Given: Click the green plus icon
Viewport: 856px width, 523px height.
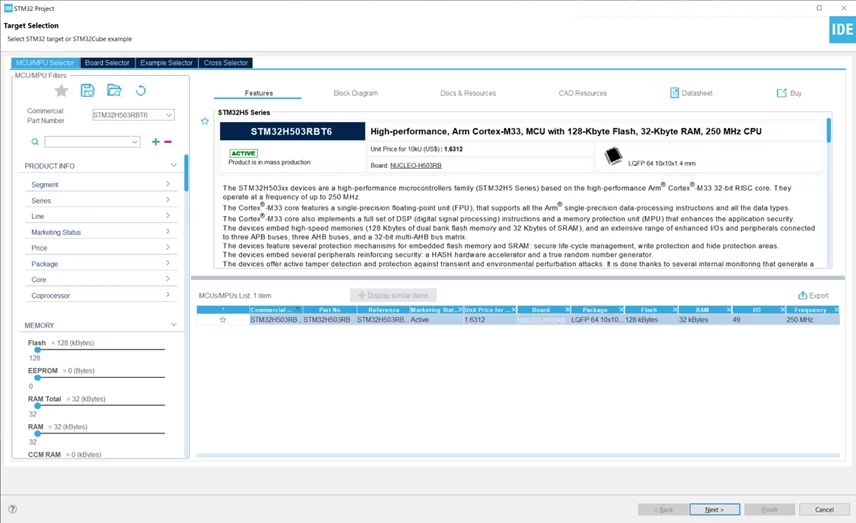Looking at the screenshot, I should (156, 142).
